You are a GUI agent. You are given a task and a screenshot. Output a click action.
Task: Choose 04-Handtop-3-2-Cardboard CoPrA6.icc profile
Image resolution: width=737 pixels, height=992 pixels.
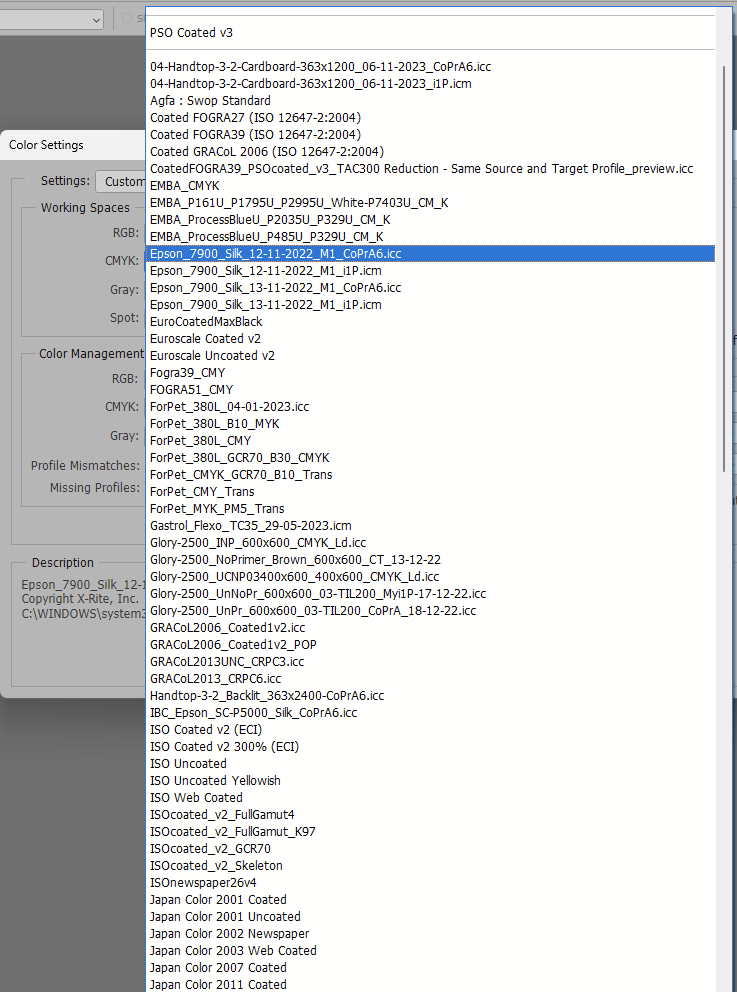pos(430,66)
